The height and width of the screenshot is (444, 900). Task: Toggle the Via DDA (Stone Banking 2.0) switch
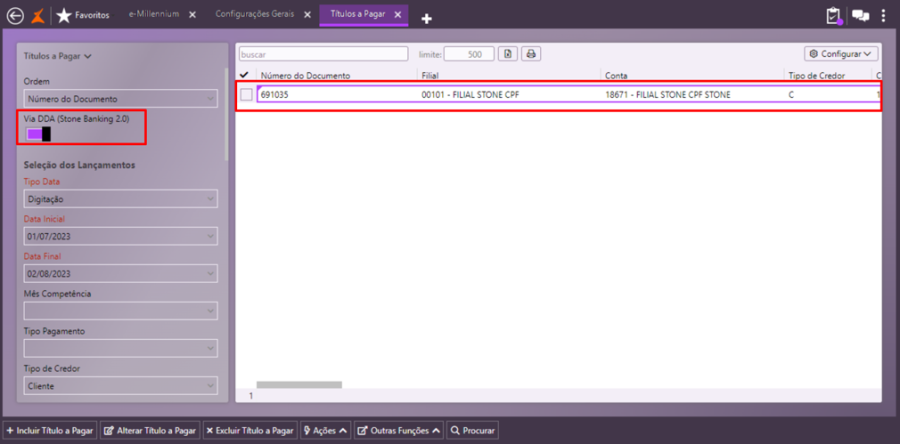pos(38,134)
